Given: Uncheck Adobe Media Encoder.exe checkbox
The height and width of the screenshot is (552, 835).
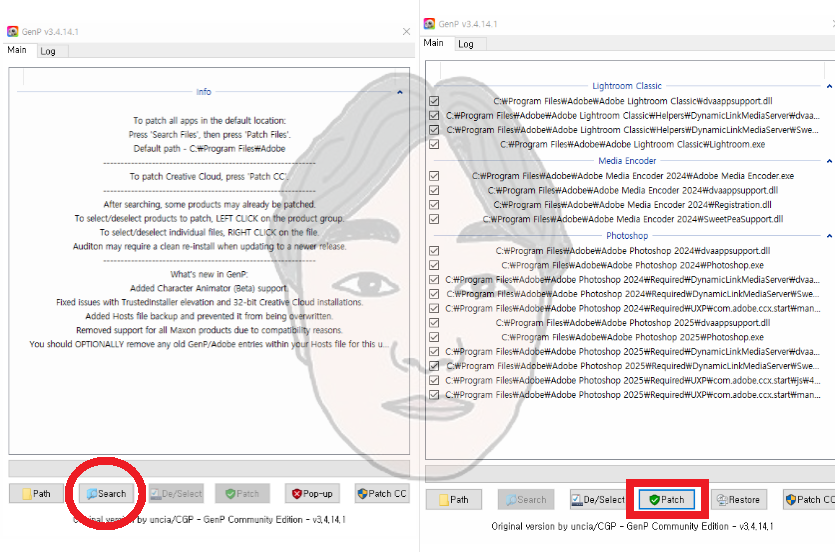Looking at the screenshot, I should [434, 176].
